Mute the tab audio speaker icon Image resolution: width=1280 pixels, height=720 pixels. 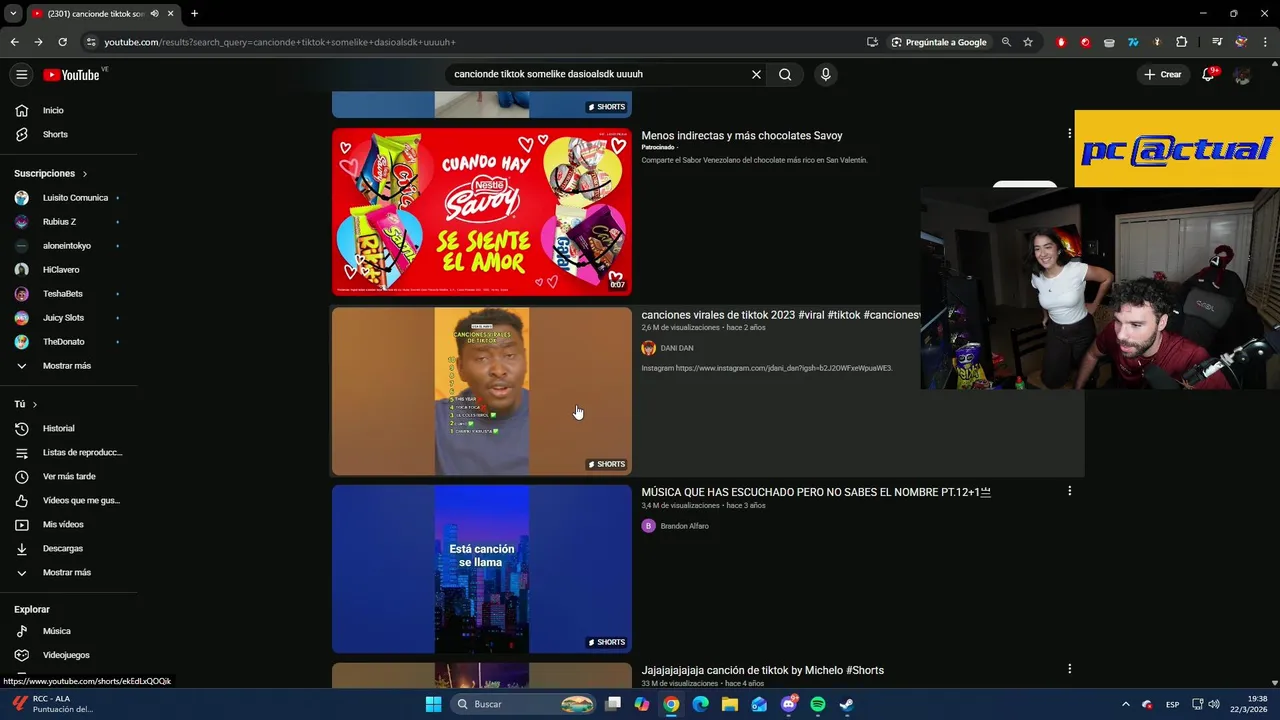(154, 13)
